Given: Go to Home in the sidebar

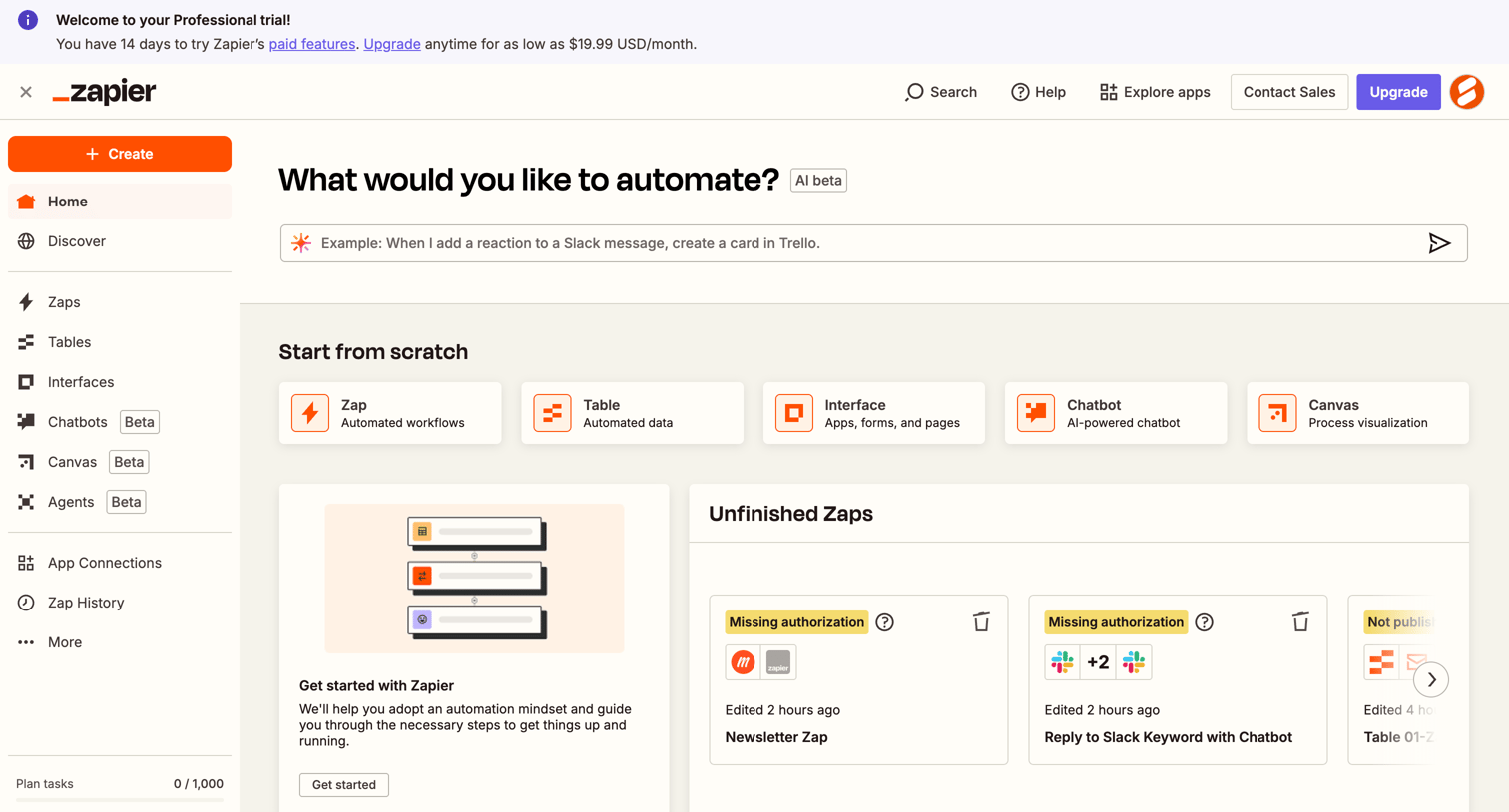Looking at the screenshot, I should [x=120, y=202].
